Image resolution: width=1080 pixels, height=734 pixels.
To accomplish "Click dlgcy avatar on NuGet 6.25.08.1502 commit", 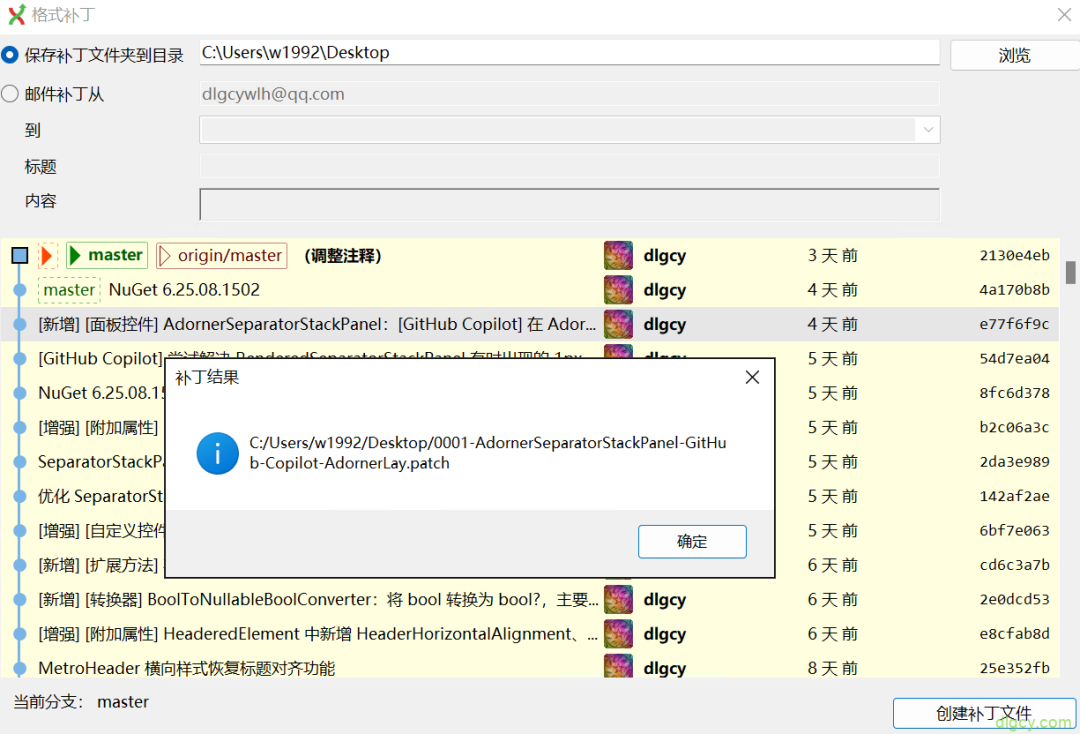I will 618,290.
